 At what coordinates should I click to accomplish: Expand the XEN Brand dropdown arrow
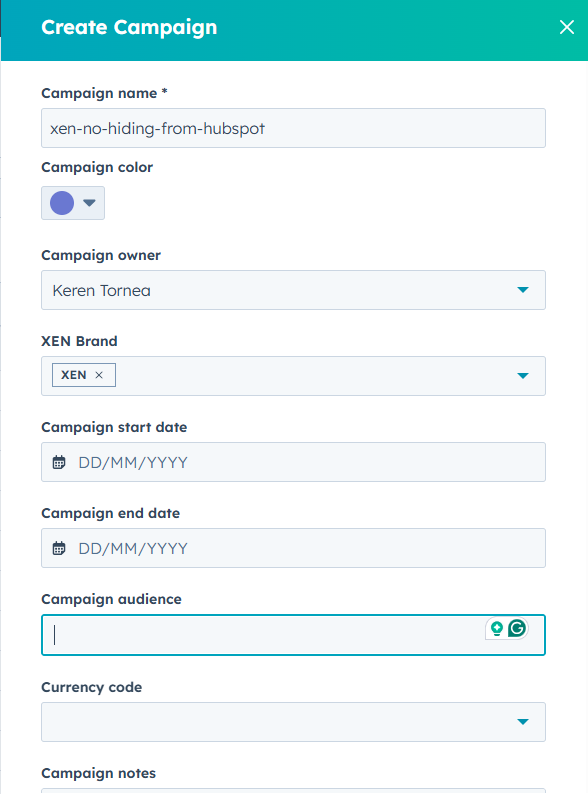(523, 376)
